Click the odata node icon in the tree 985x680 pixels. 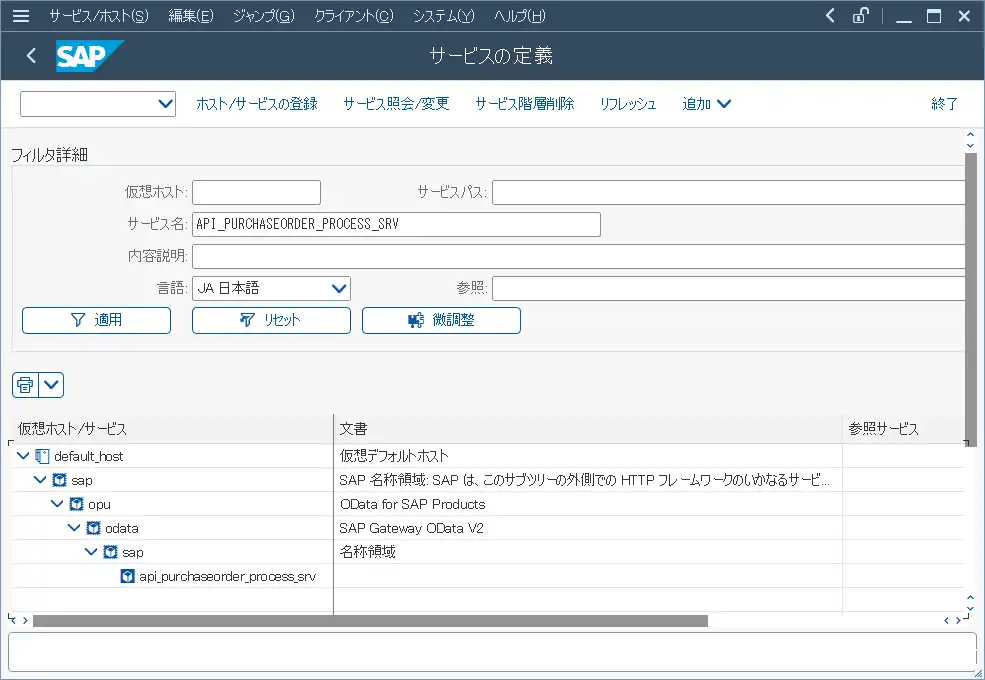tap(92, 528)
